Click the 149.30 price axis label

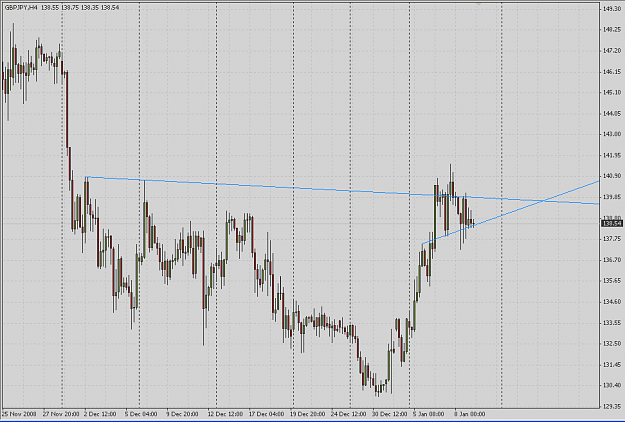pos(612,9)
